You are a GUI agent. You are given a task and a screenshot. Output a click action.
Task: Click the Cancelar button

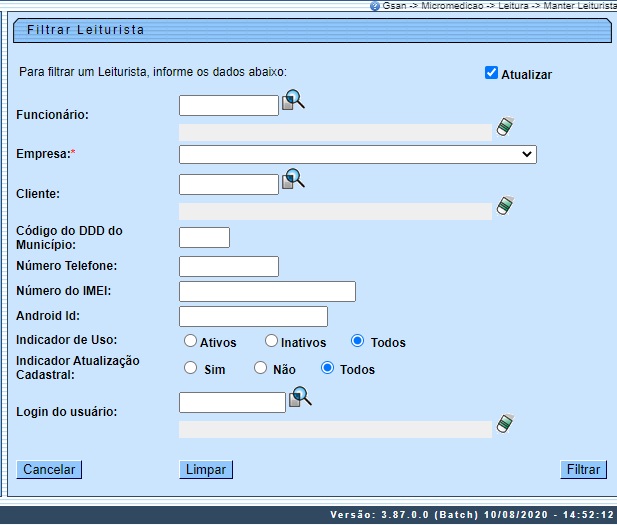click(49, 470)
